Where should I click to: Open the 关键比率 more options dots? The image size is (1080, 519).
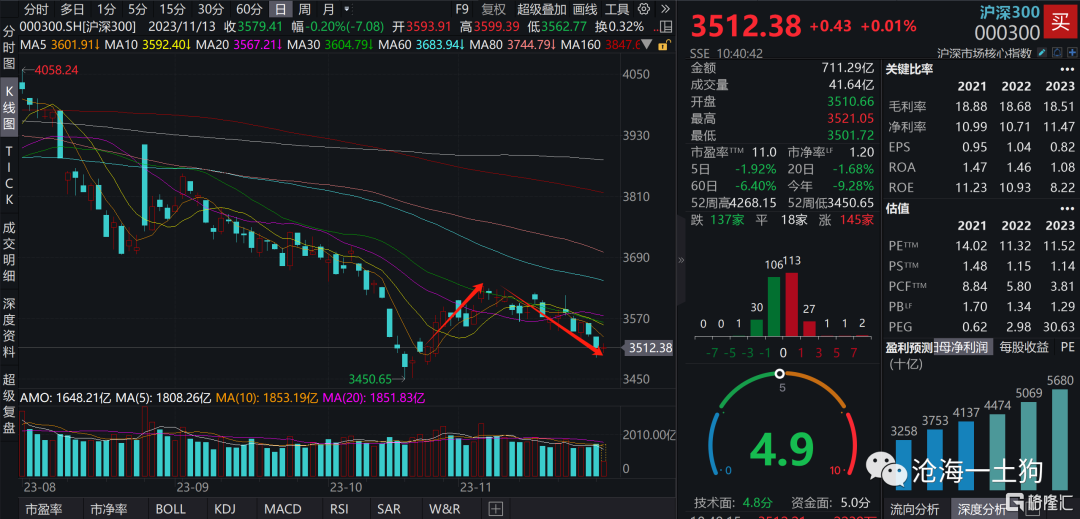pyautogui.click(x=1068, y=69)
